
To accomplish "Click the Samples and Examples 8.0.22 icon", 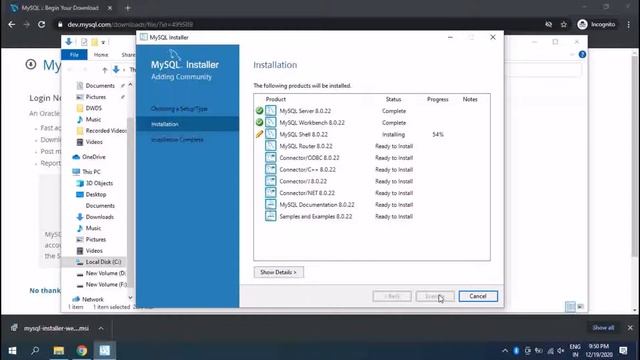I will [x=271, y=216].
